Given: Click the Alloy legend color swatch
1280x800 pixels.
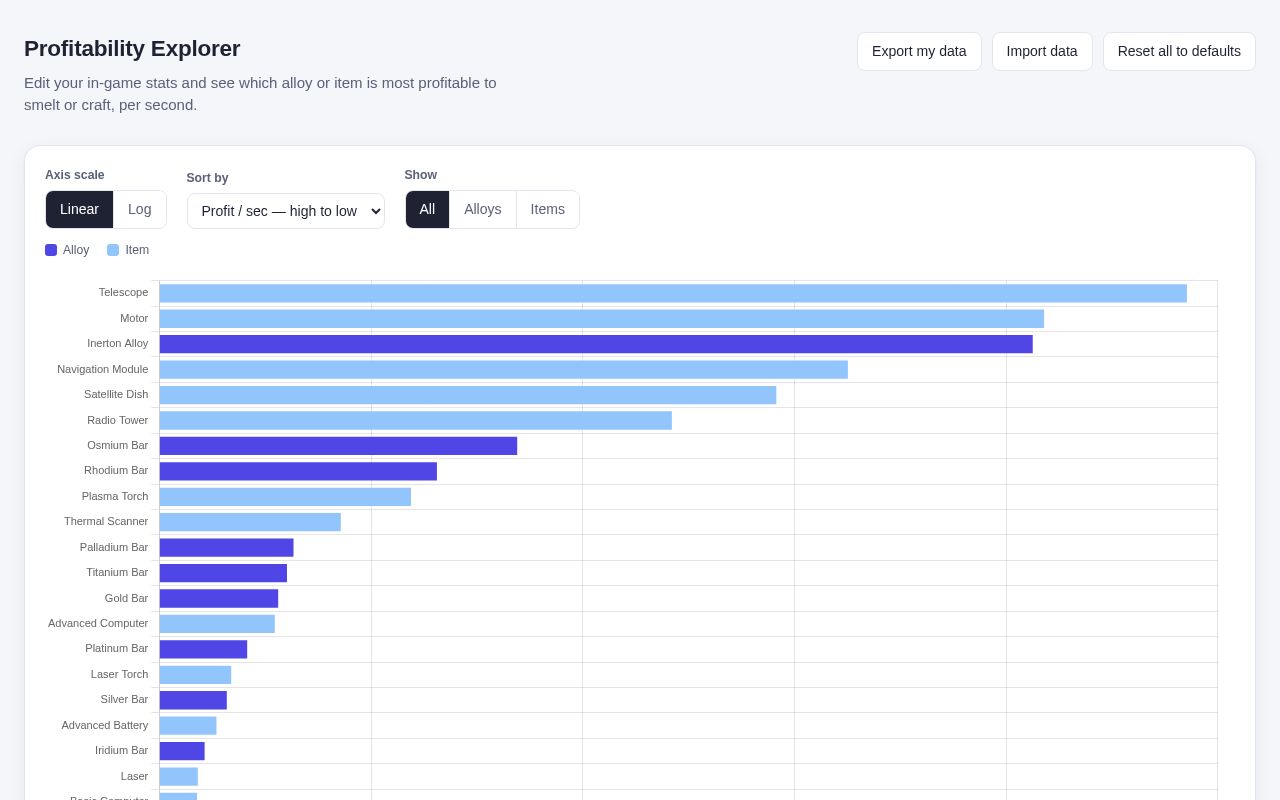Looking at the screenshot, I should (51, 250).
